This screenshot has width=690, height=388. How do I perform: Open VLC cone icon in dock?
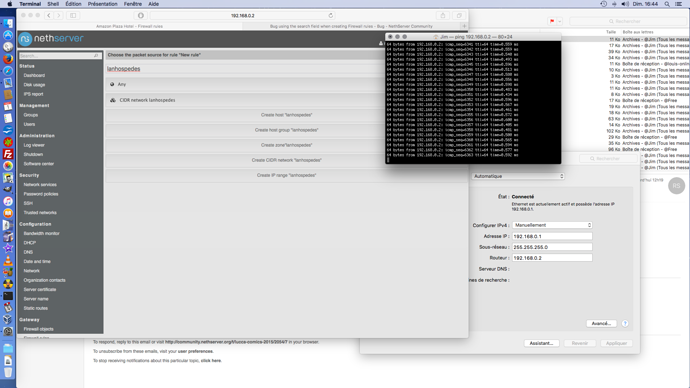click(x=8, y=260)
